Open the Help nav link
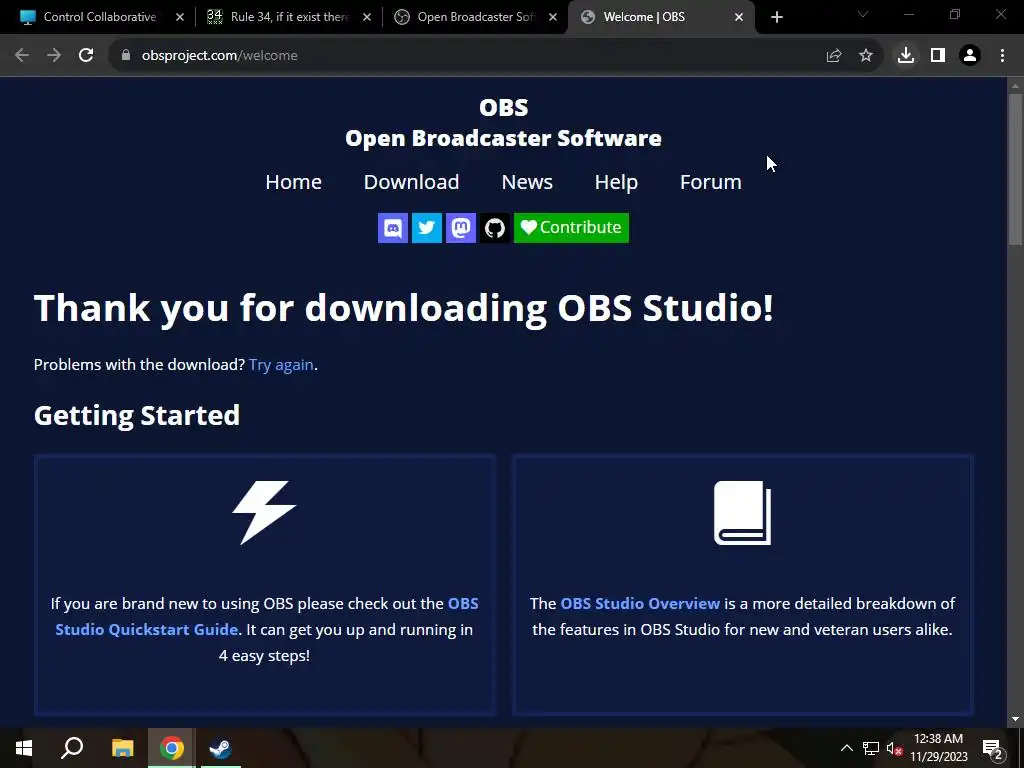The width and height of the screenshot is (1024, 768). (616, 182)
